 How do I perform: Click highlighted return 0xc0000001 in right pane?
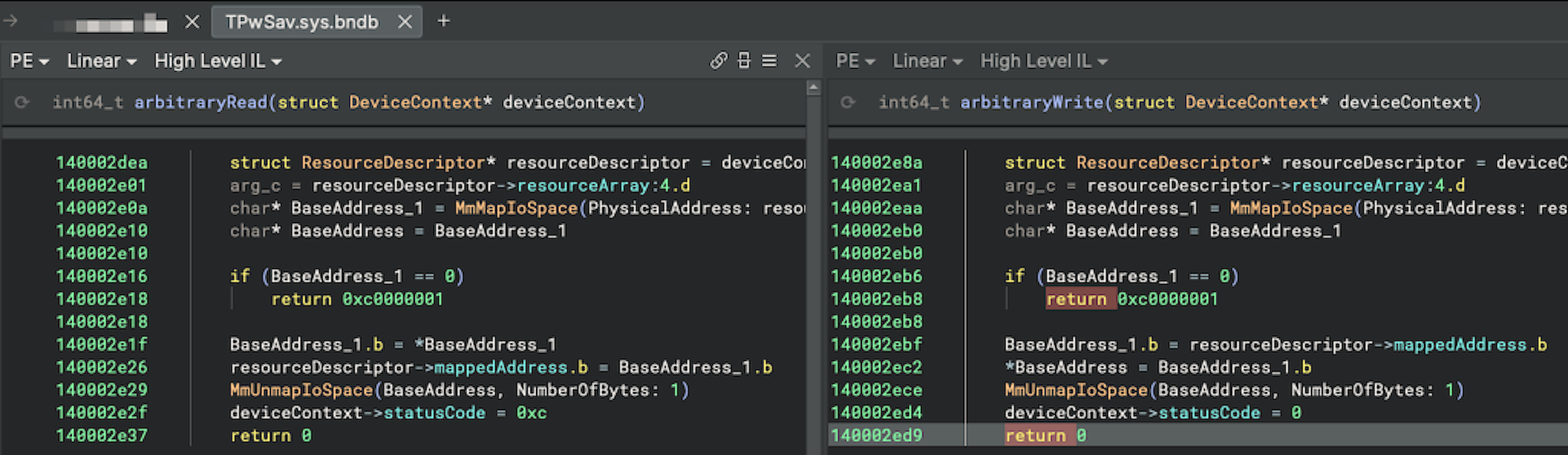point(1132,299)
